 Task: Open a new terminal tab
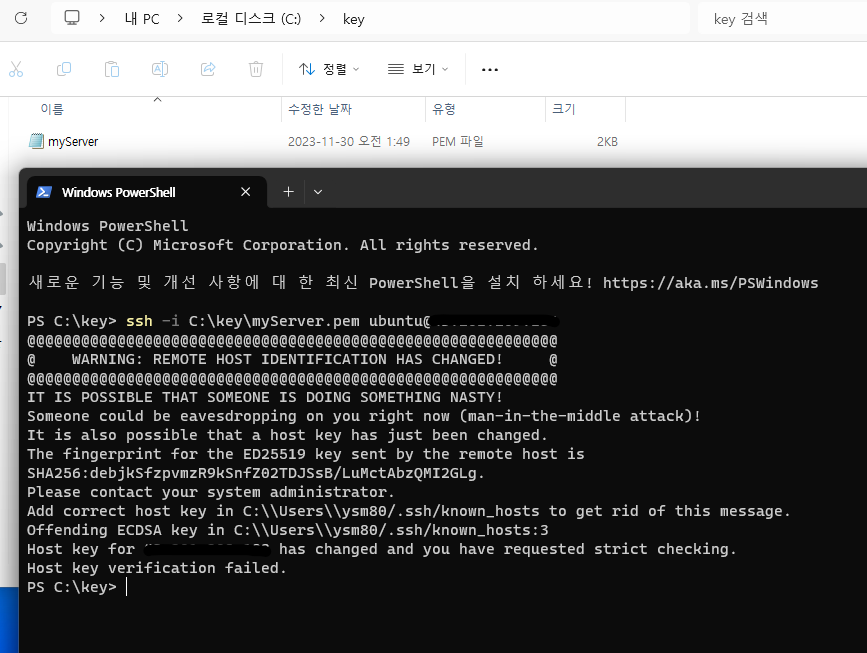coord(288,192)
